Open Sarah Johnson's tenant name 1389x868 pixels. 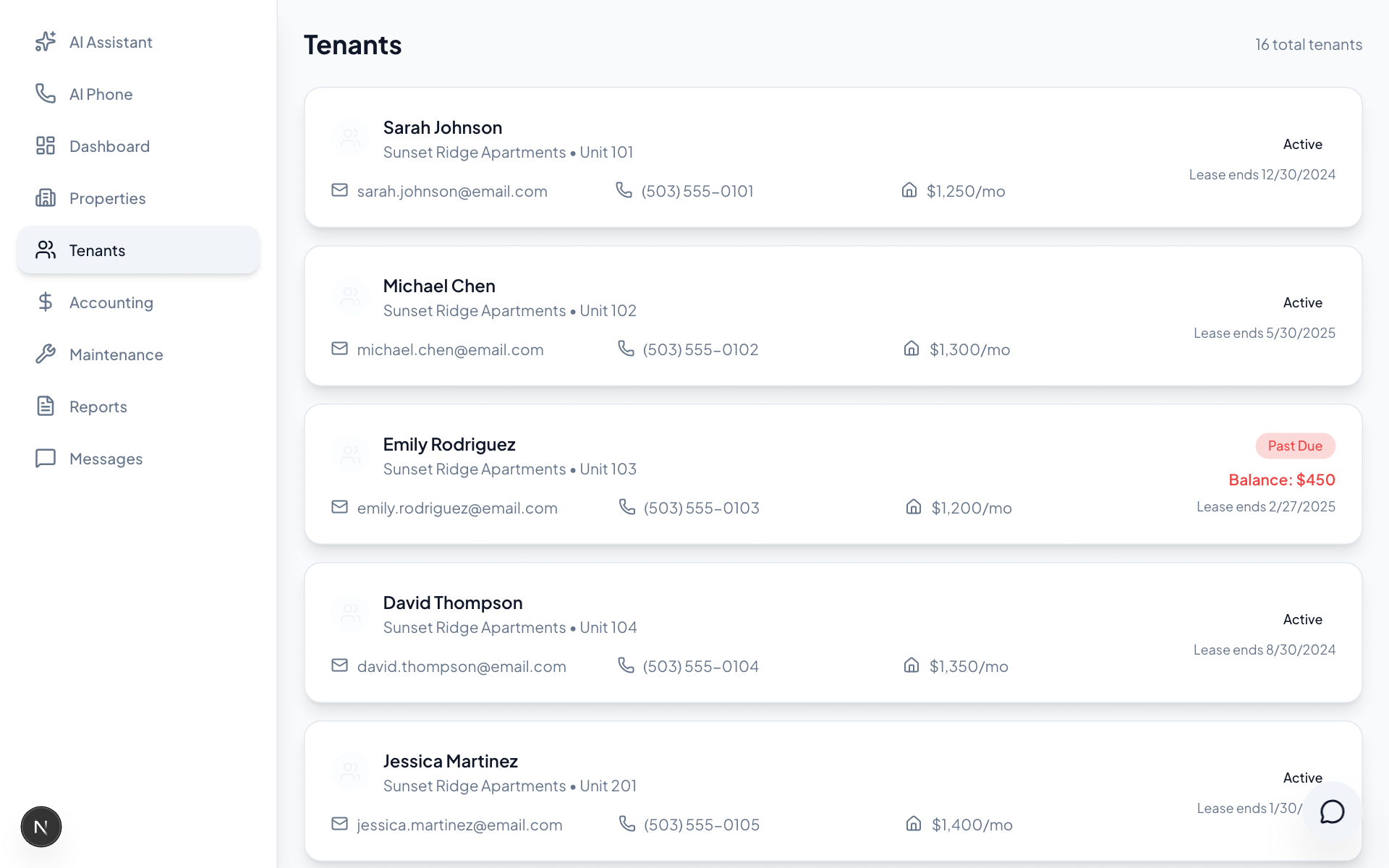tap(443, 127)
